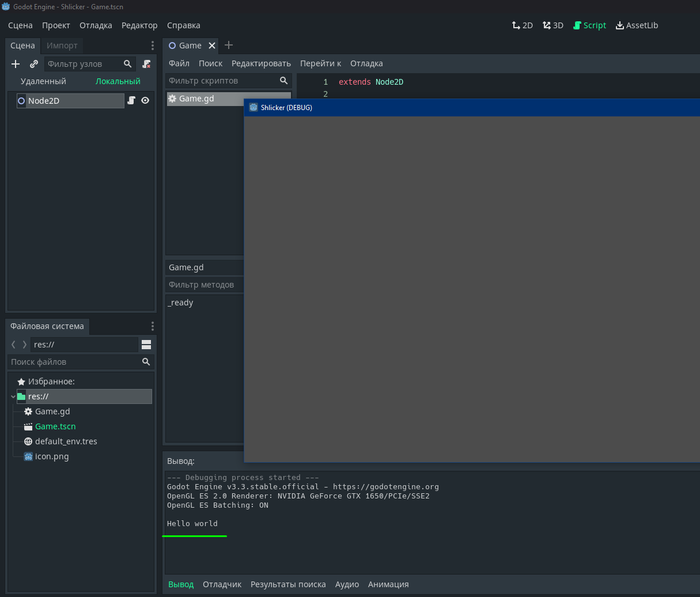Open file system dock three-dot menu
Viewport: 700px width, 597px height.
click(x=152, y=326)
